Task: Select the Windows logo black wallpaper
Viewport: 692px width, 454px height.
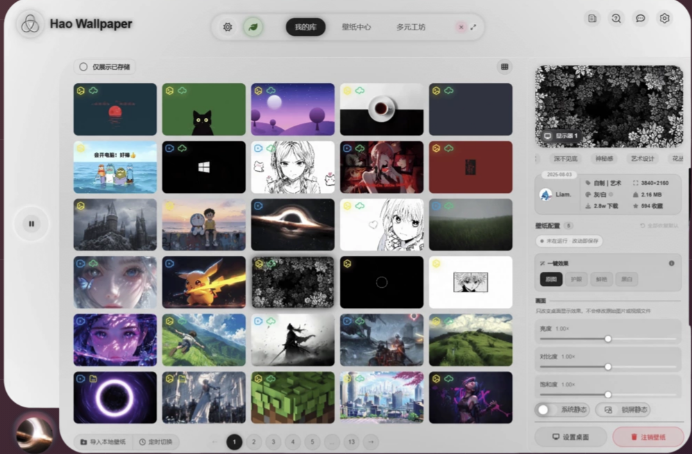Action: click(x=203, y=167)
